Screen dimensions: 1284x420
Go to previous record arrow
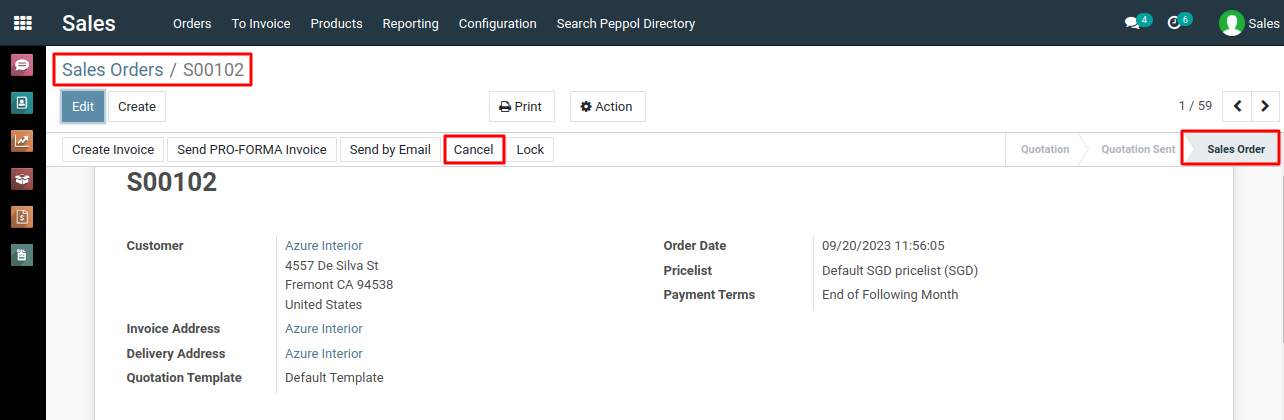coord(1238,106)
